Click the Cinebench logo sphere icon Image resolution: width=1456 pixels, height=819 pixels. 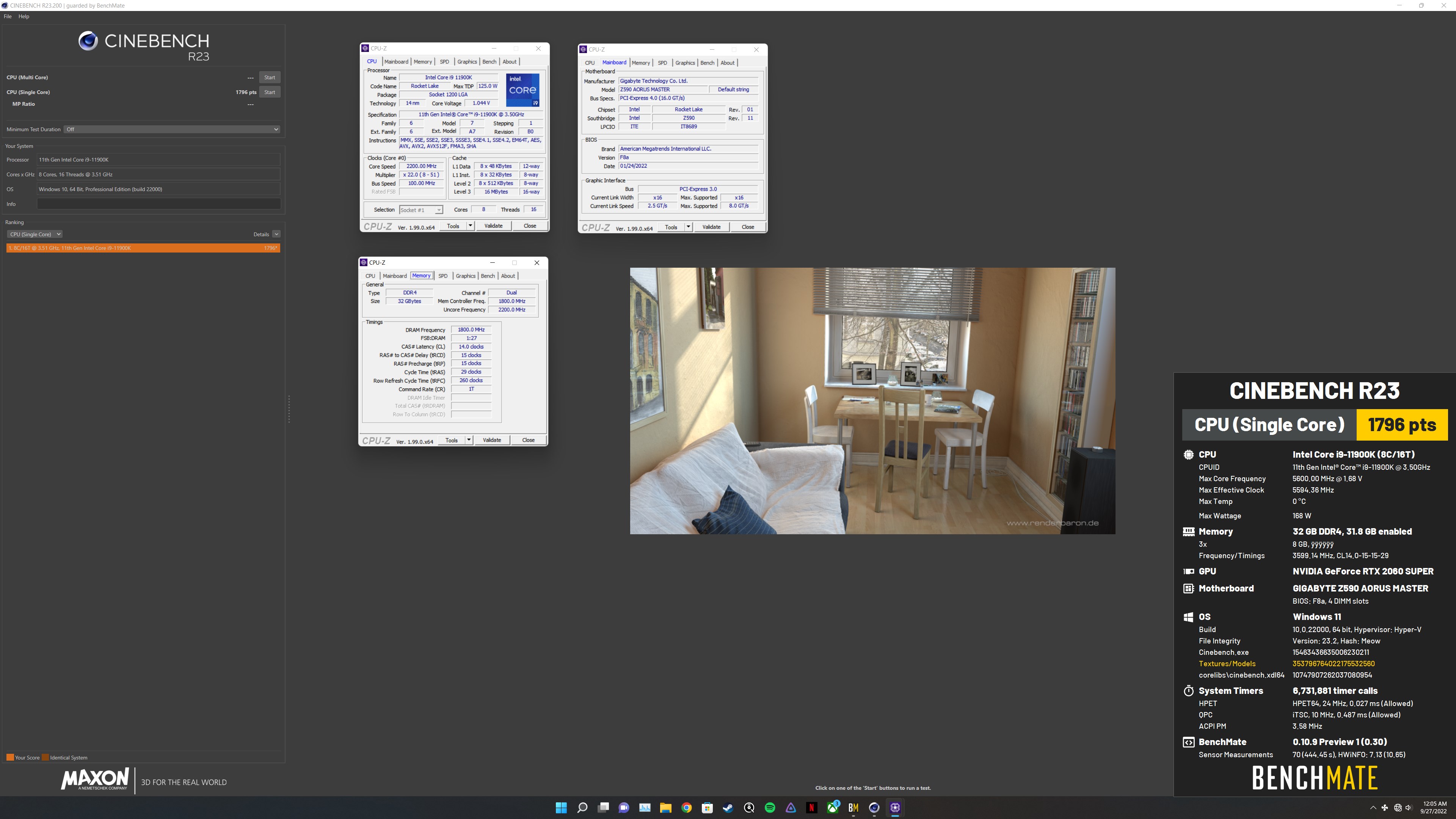88,41
